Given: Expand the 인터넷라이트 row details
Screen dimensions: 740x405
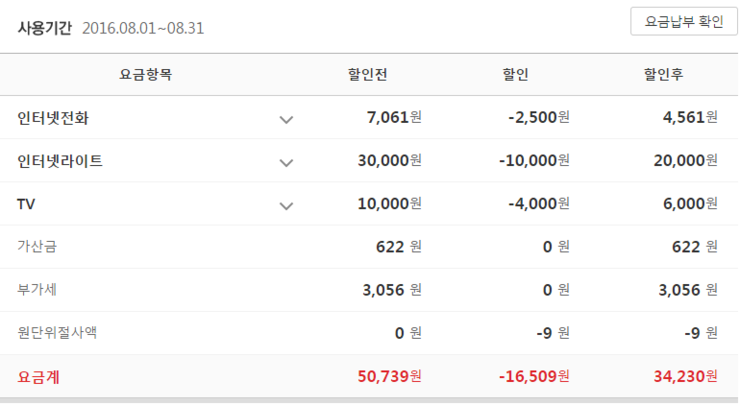Looking at the screenshot, I should 287,162.
